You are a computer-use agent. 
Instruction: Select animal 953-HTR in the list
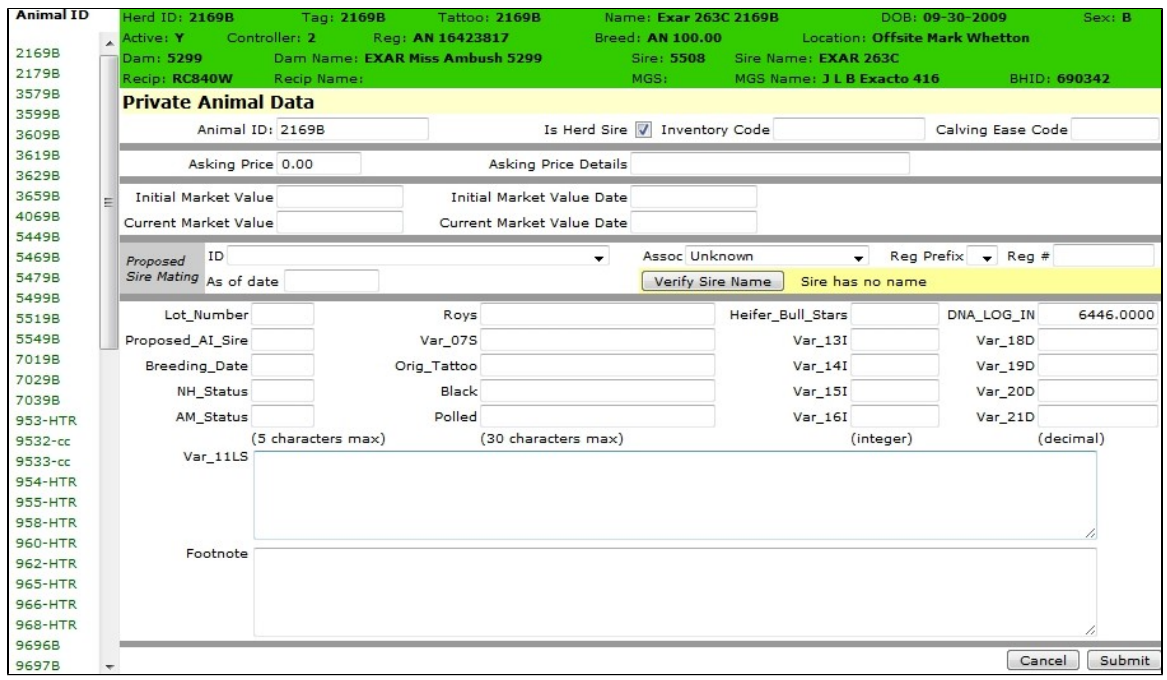point(46,420)
